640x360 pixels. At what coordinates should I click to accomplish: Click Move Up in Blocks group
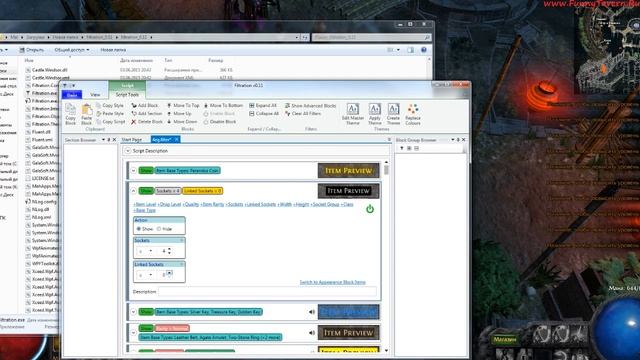(179, 113)
